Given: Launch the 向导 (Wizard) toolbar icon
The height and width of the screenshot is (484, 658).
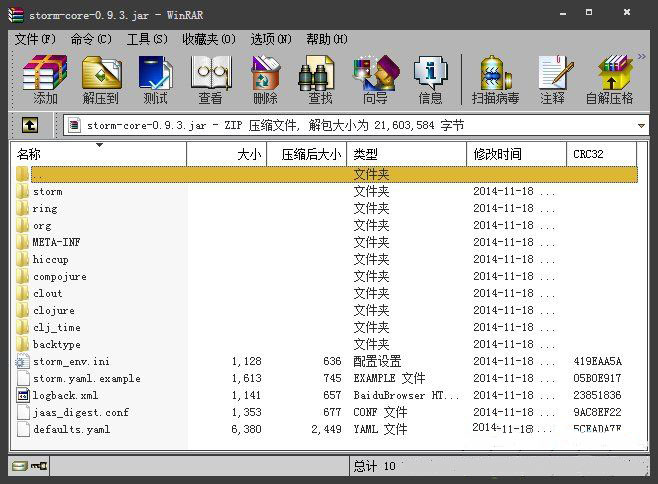Looking at the screenshot, I should point(375,80).
